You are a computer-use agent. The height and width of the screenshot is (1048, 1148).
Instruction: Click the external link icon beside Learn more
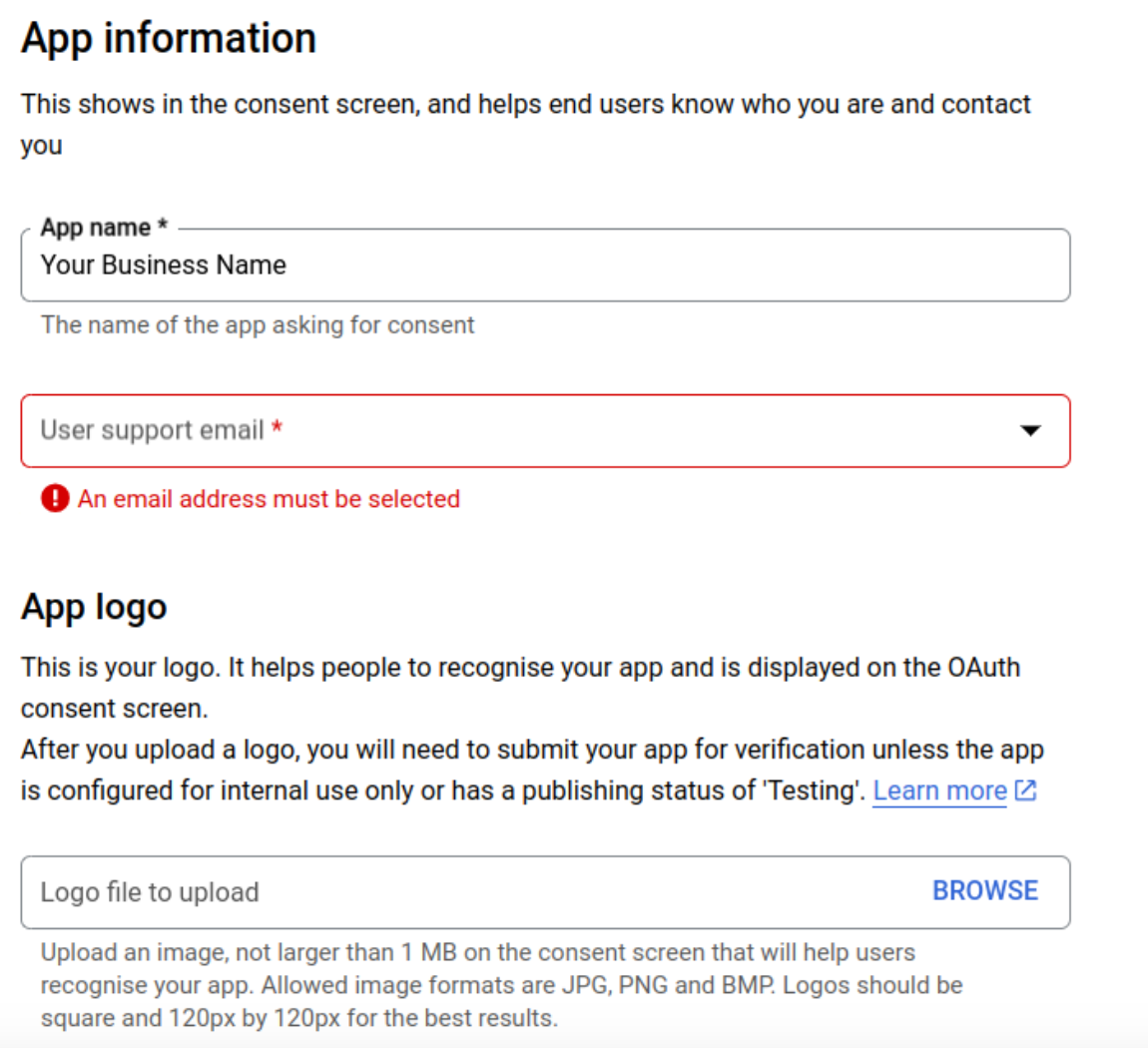pyautogui.click(x=1025, y=790)
